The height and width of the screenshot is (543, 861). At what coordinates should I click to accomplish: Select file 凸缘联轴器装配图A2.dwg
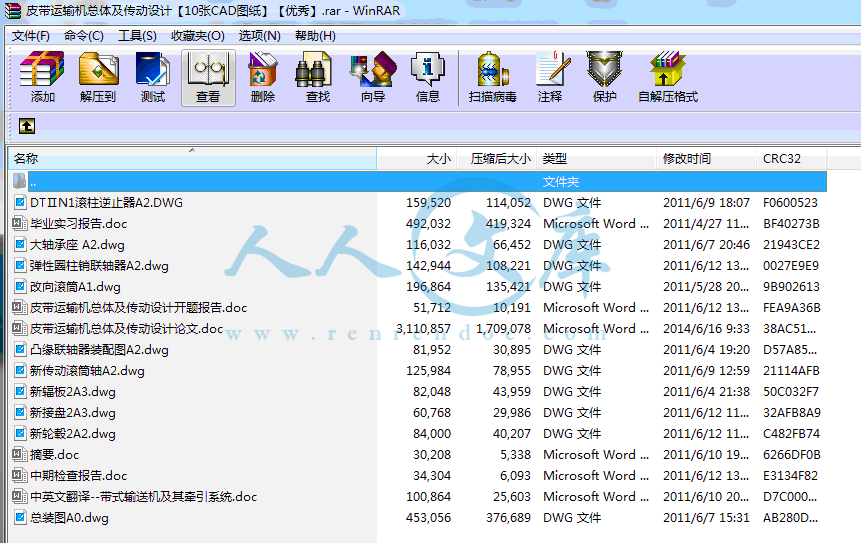99,350
